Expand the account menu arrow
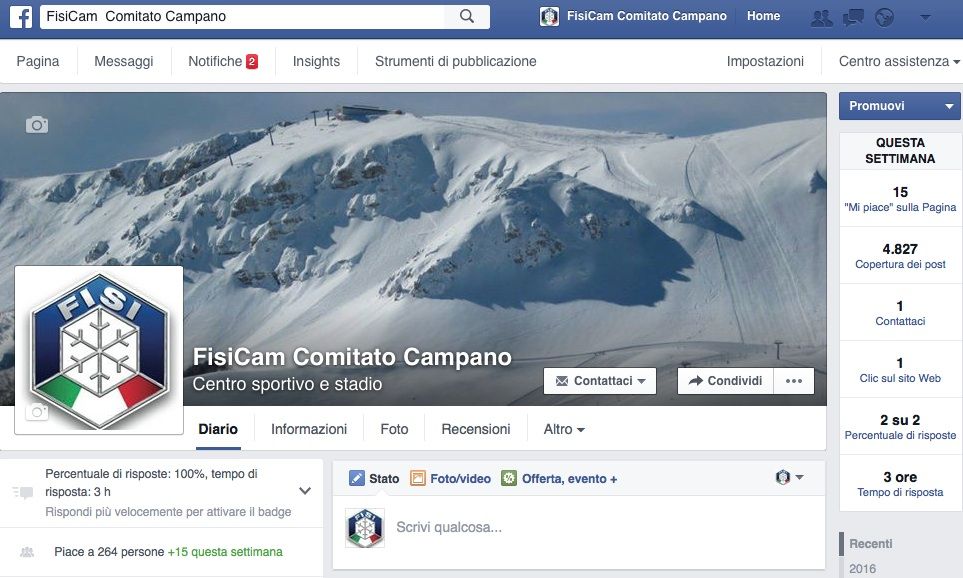The width and height of the screenshot is (963, 578). pos(925,18)
